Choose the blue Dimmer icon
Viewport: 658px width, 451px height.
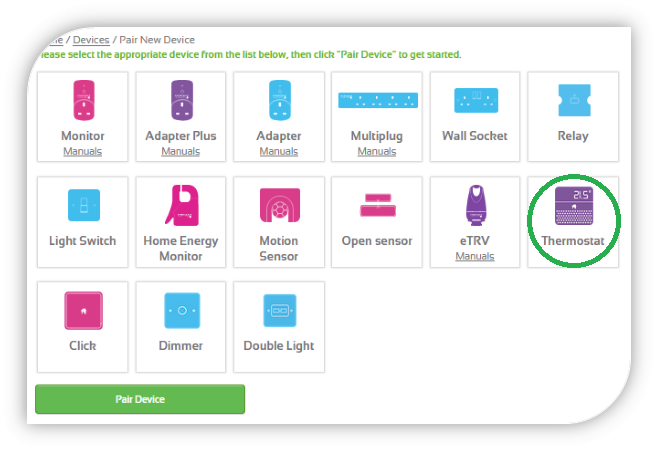coord(182,310)
